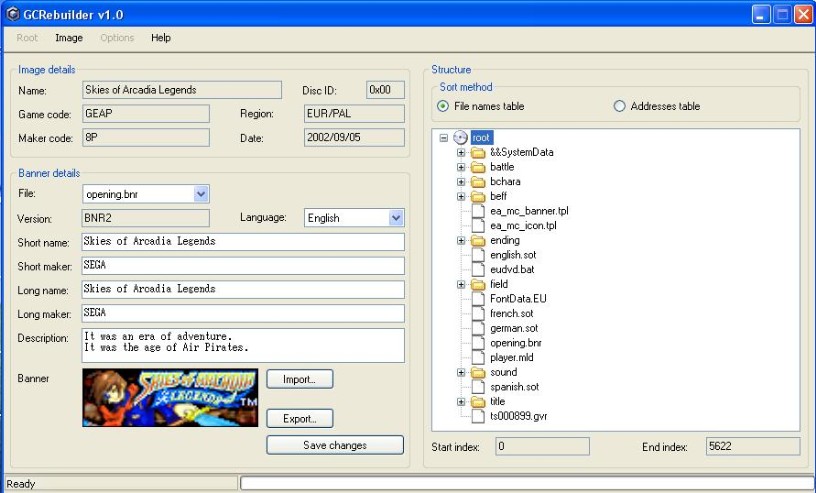
Task: Click the Long maker input field
Action: (243, 313)
